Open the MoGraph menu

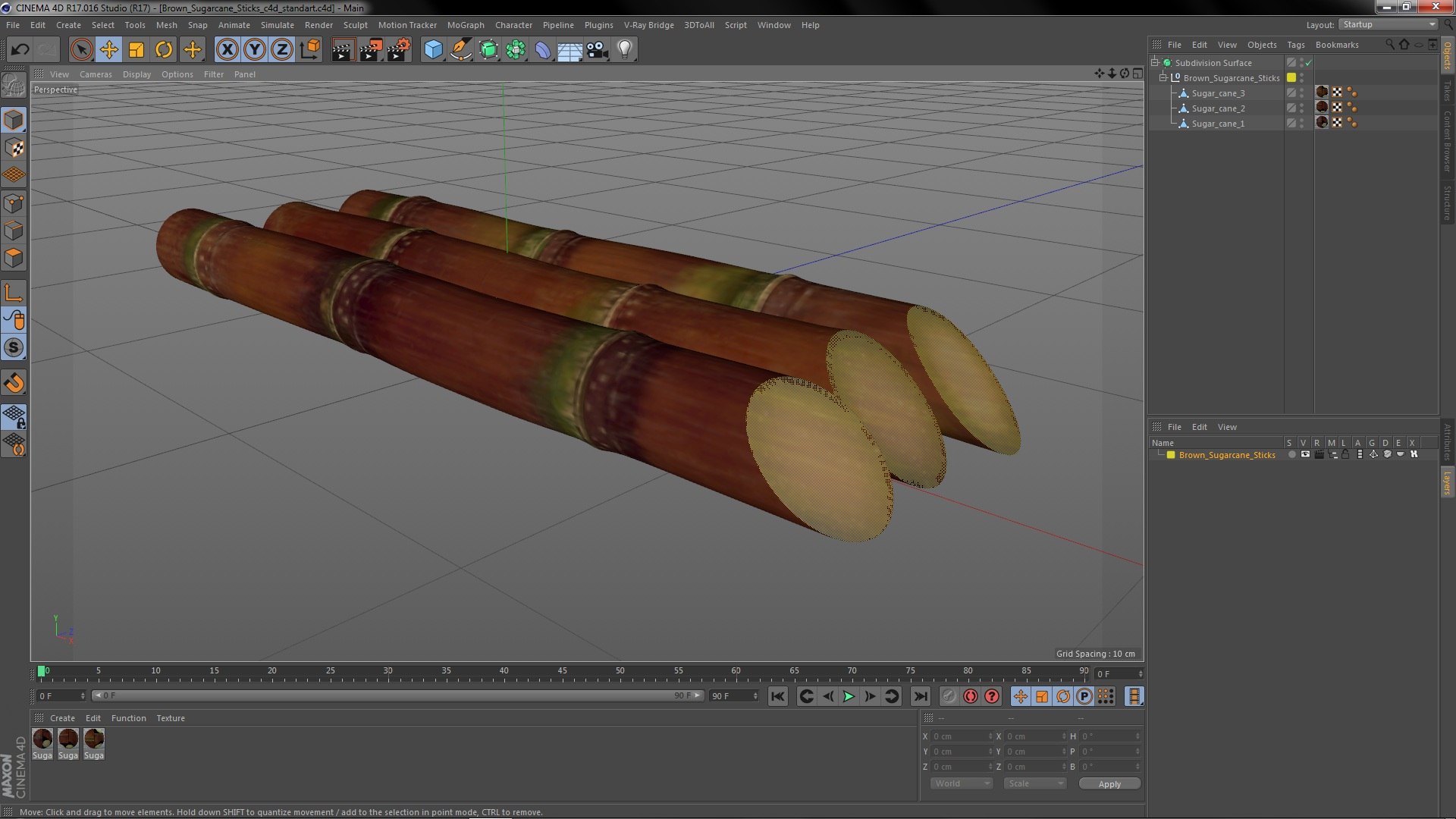point(466,25)
